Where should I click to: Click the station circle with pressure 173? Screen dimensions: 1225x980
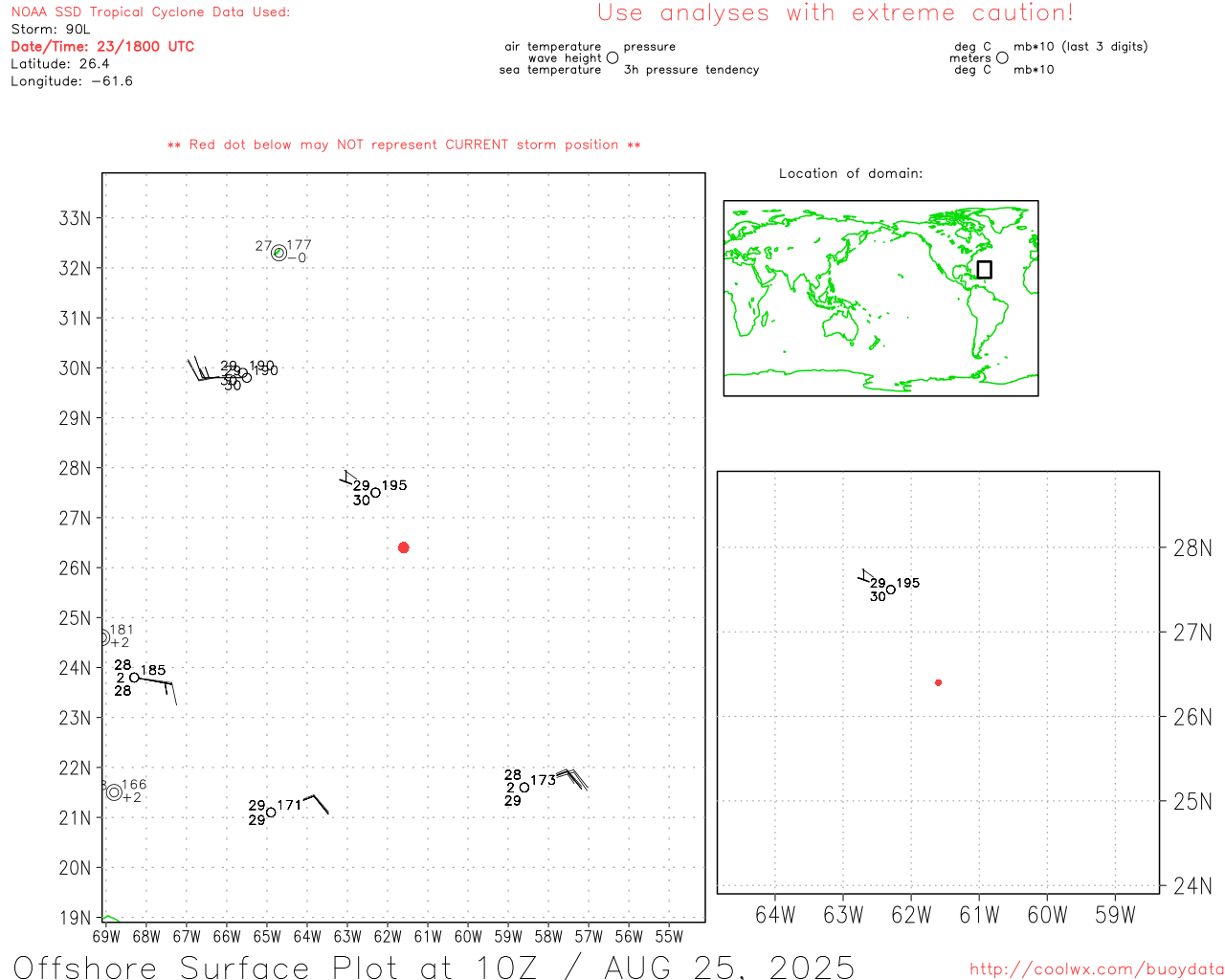click(x=524, y=788)
